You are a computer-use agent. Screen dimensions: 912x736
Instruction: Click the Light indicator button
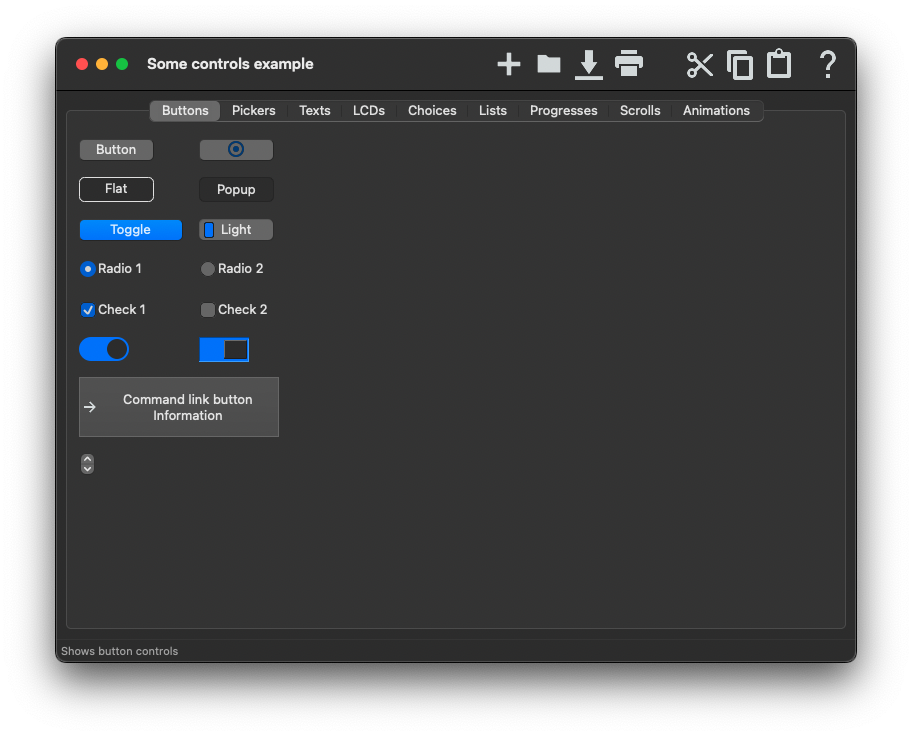pos(236,230)
